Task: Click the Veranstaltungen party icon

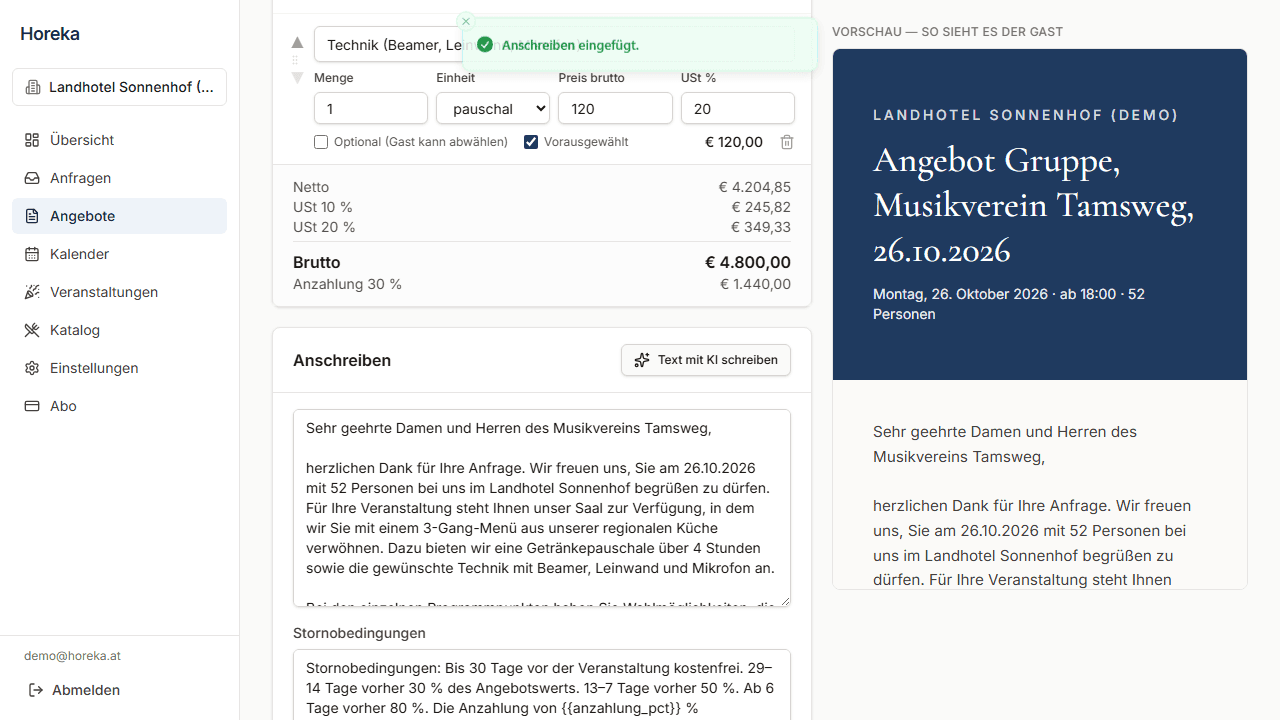Action: [32, 292]
